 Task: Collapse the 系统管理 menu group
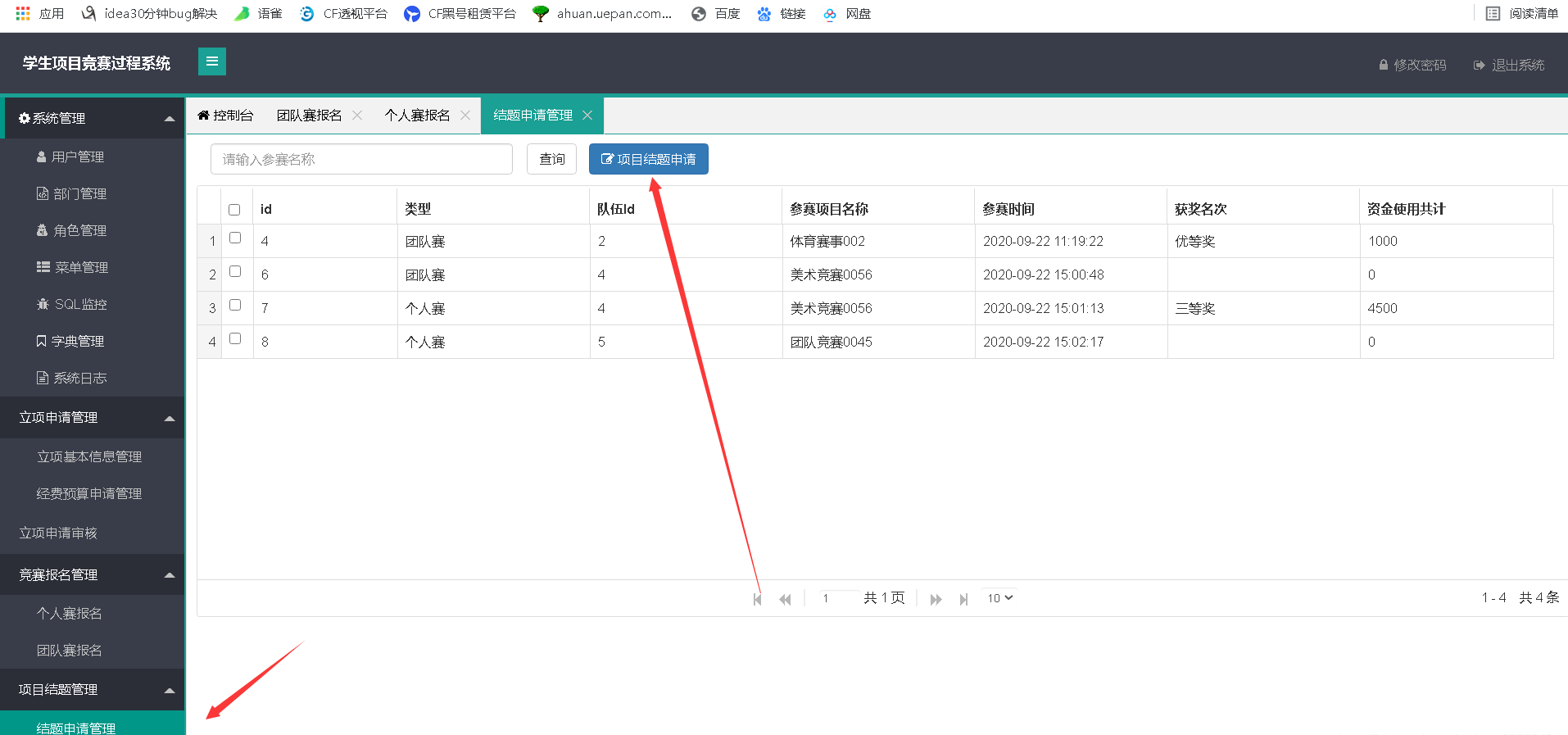click(93, 118)
